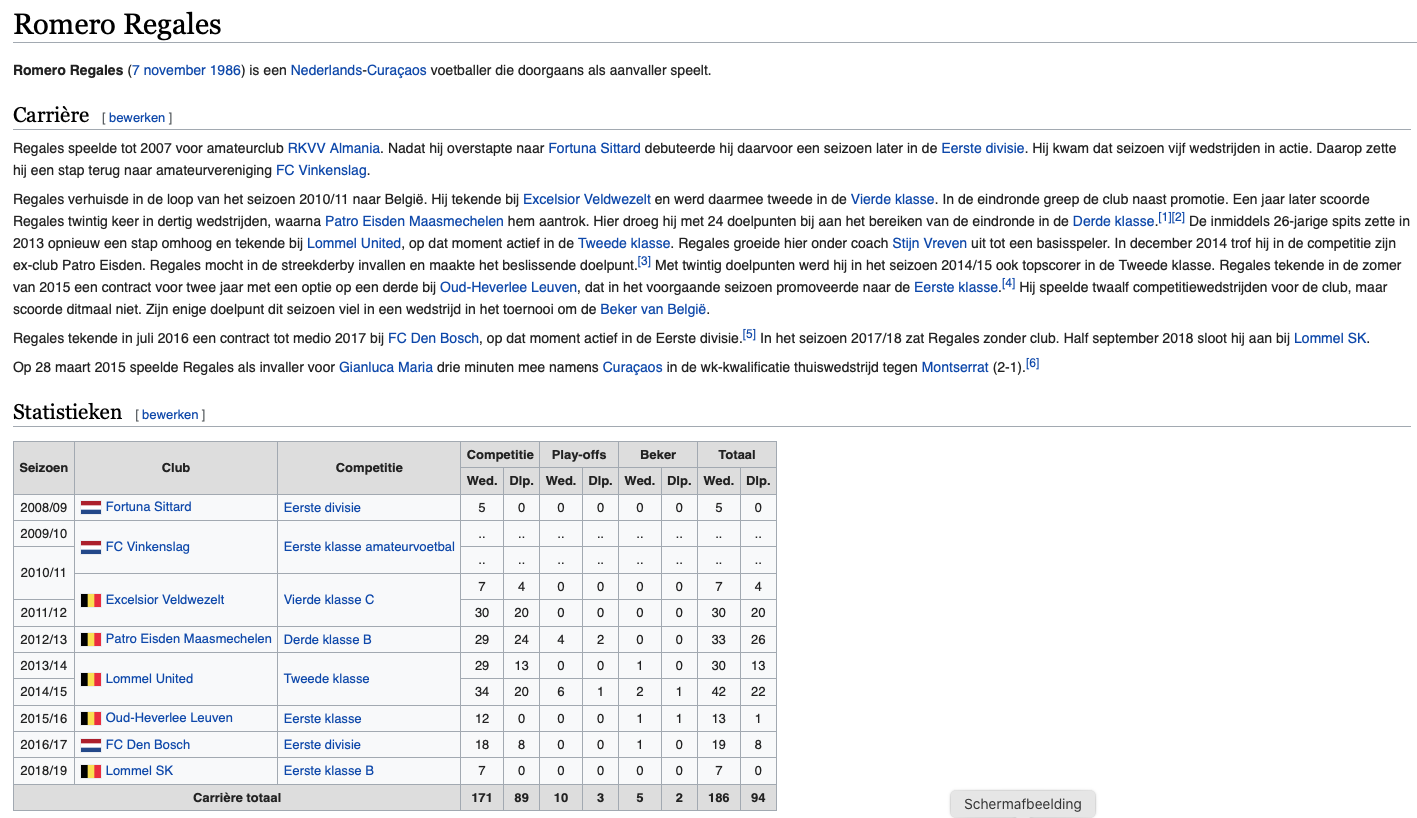Click the Schermafbeelding button
Screen dimensions: 1417x818
(x=1023, y=804)
